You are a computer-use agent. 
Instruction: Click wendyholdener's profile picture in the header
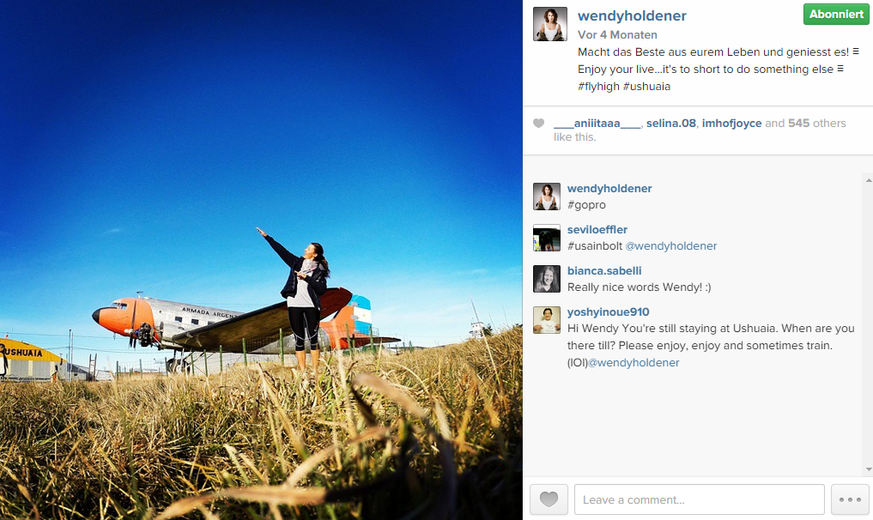click(x=550, y=24)
